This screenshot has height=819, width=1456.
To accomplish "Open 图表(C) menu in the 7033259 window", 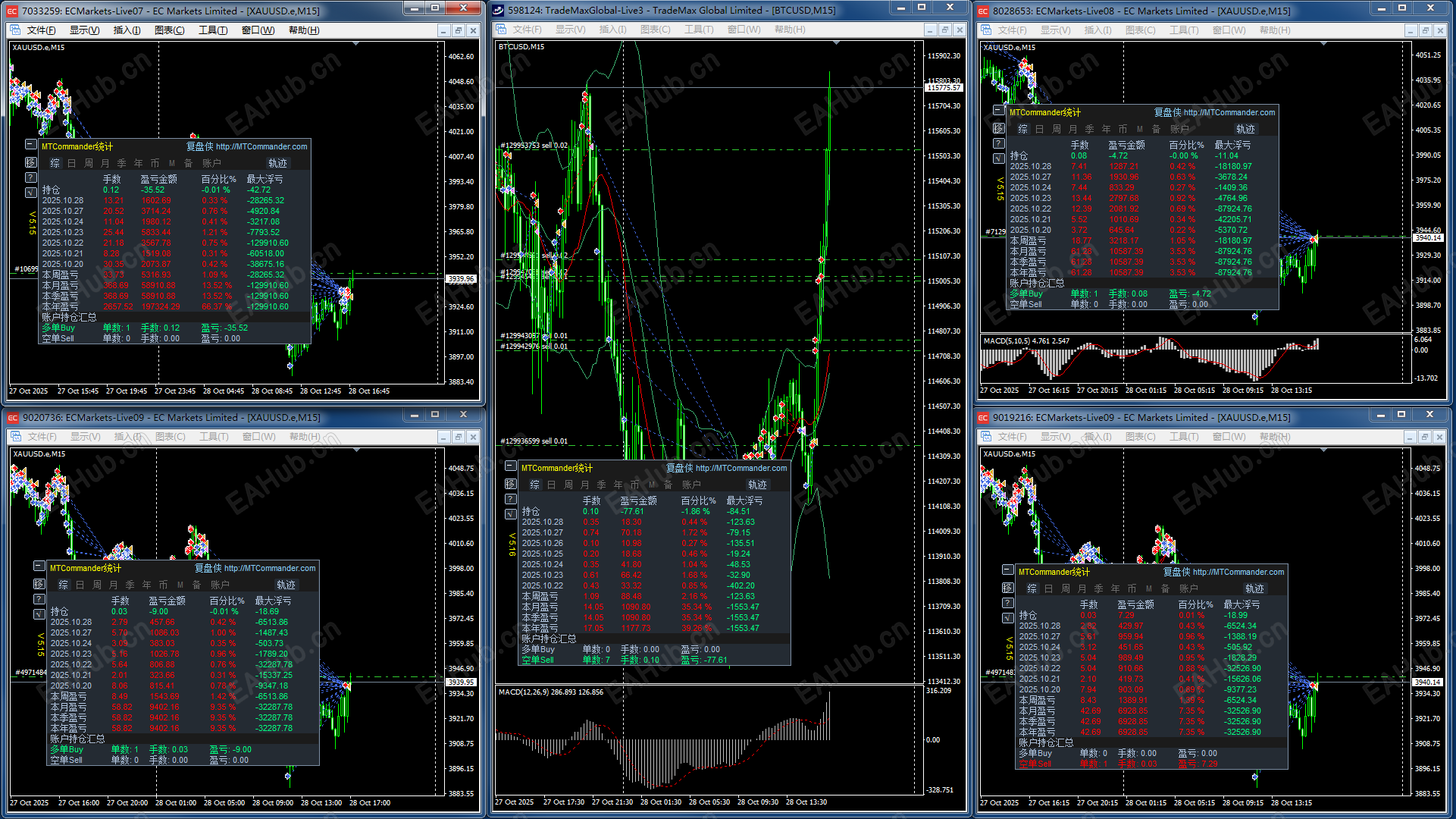I will tap(169, 30).
